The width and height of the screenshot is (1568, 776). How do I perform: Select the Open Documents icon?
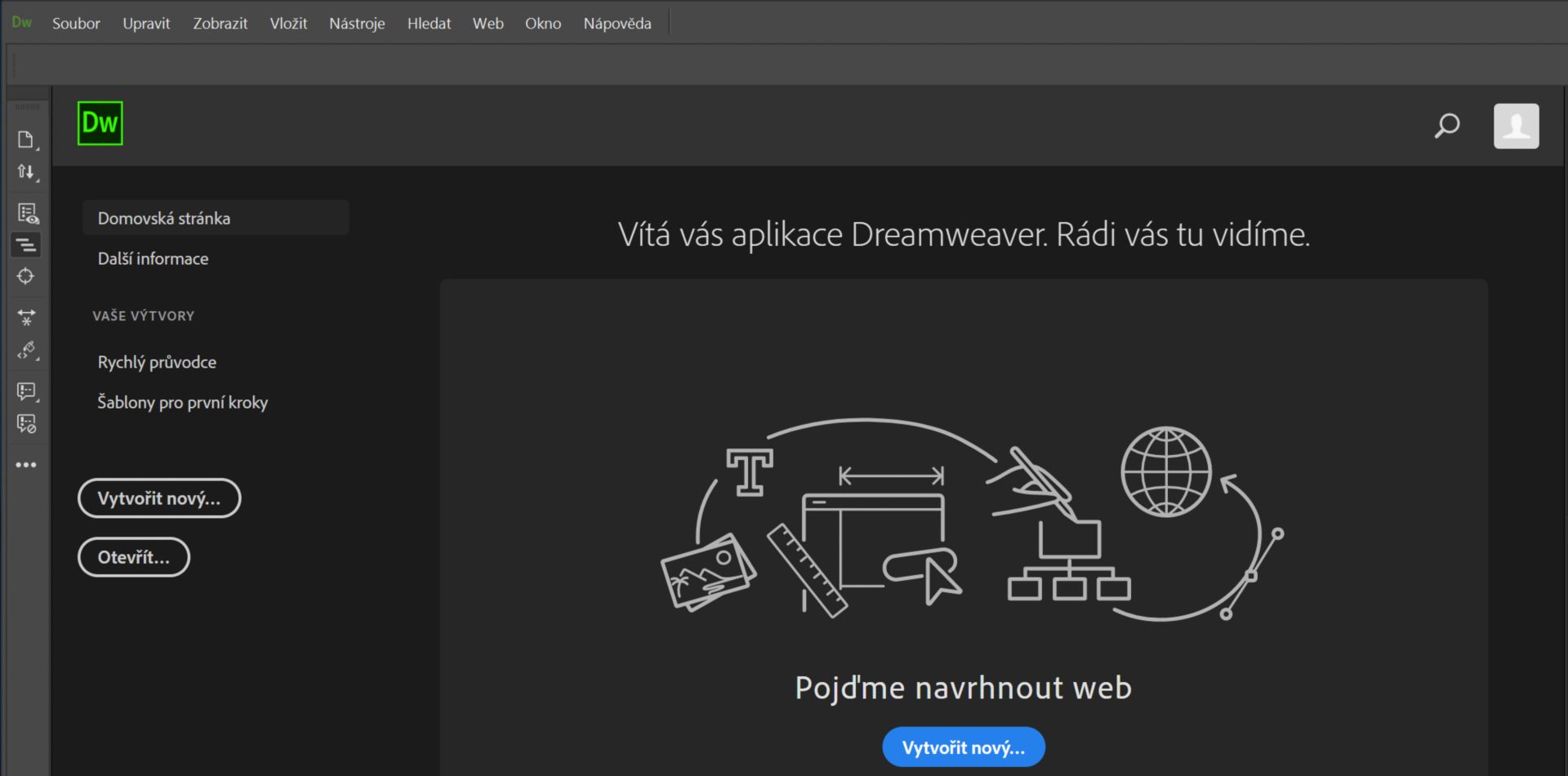[27, 137]
